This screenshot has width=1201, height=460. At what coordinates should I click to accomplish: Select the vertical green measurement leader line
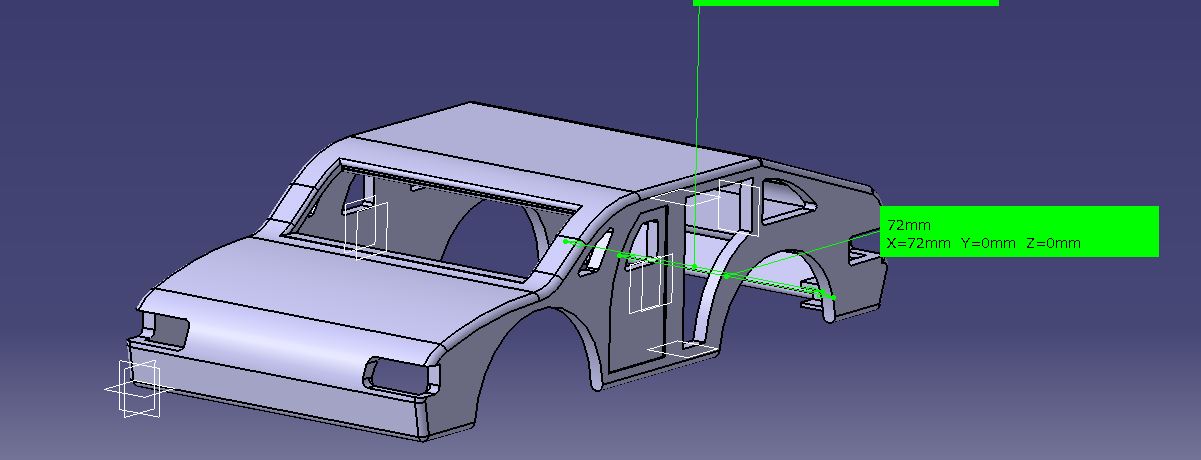coord(696,135)
